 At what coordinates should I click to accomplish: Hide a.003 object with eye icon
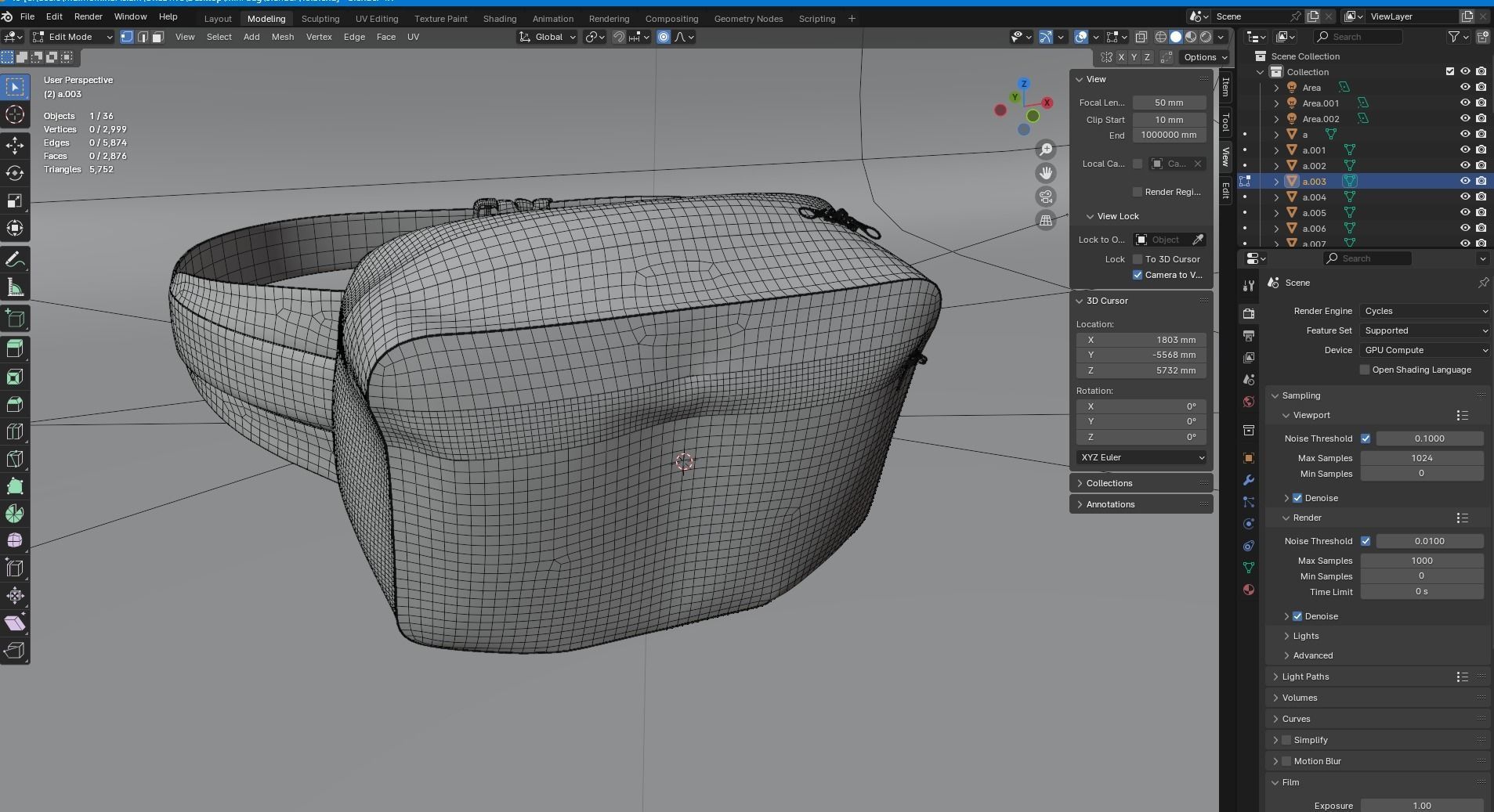click(x=1465, y=181)
